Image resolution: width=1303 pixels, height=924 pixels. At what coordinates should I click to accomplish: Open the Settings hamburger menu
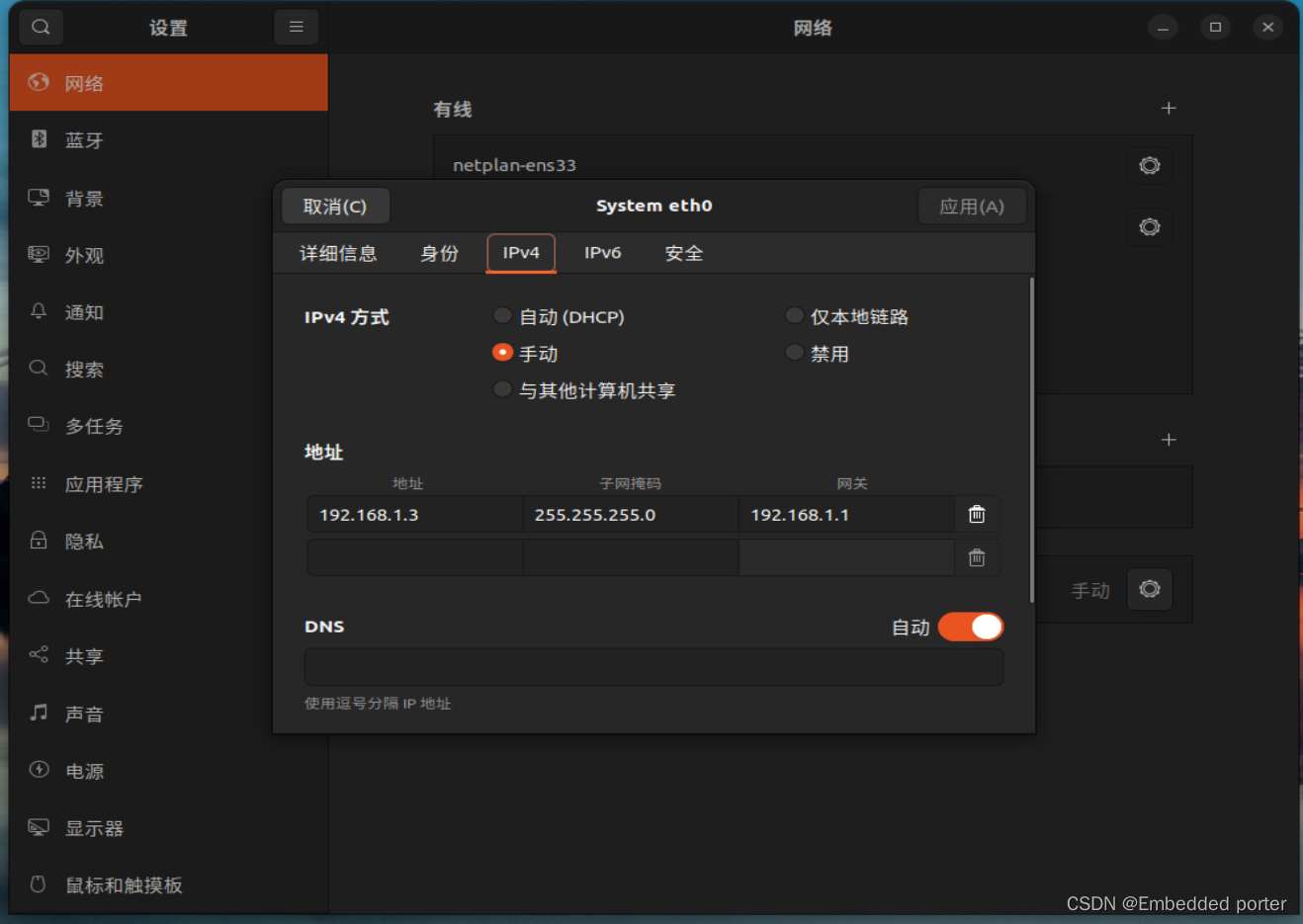tap(296, 27)
